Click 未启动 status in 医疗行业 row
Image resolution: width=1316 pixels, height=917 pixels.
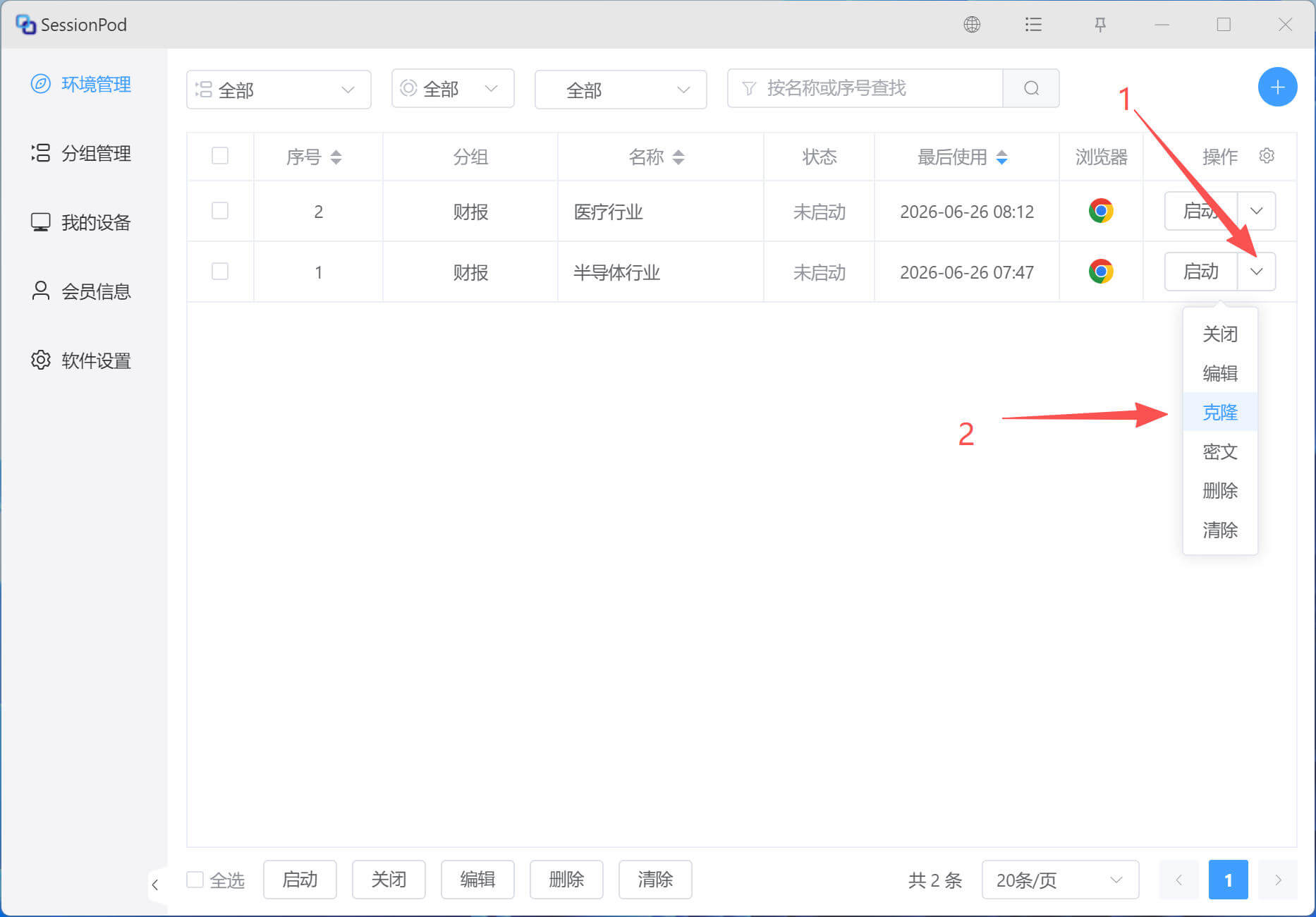click(819, 212)
